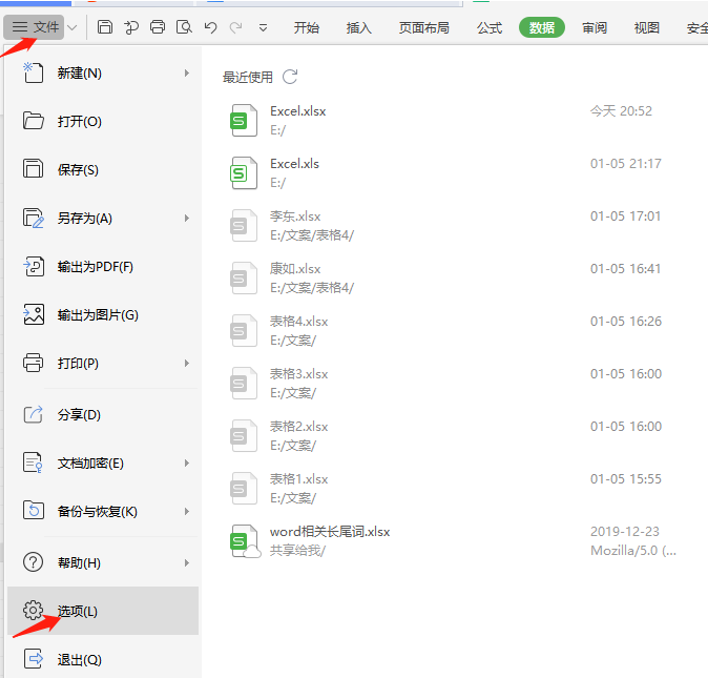Viewport: 708px width, 680px height.
Task: Click the print icon in quick toolbar
Action: click(x=157, y=28)
